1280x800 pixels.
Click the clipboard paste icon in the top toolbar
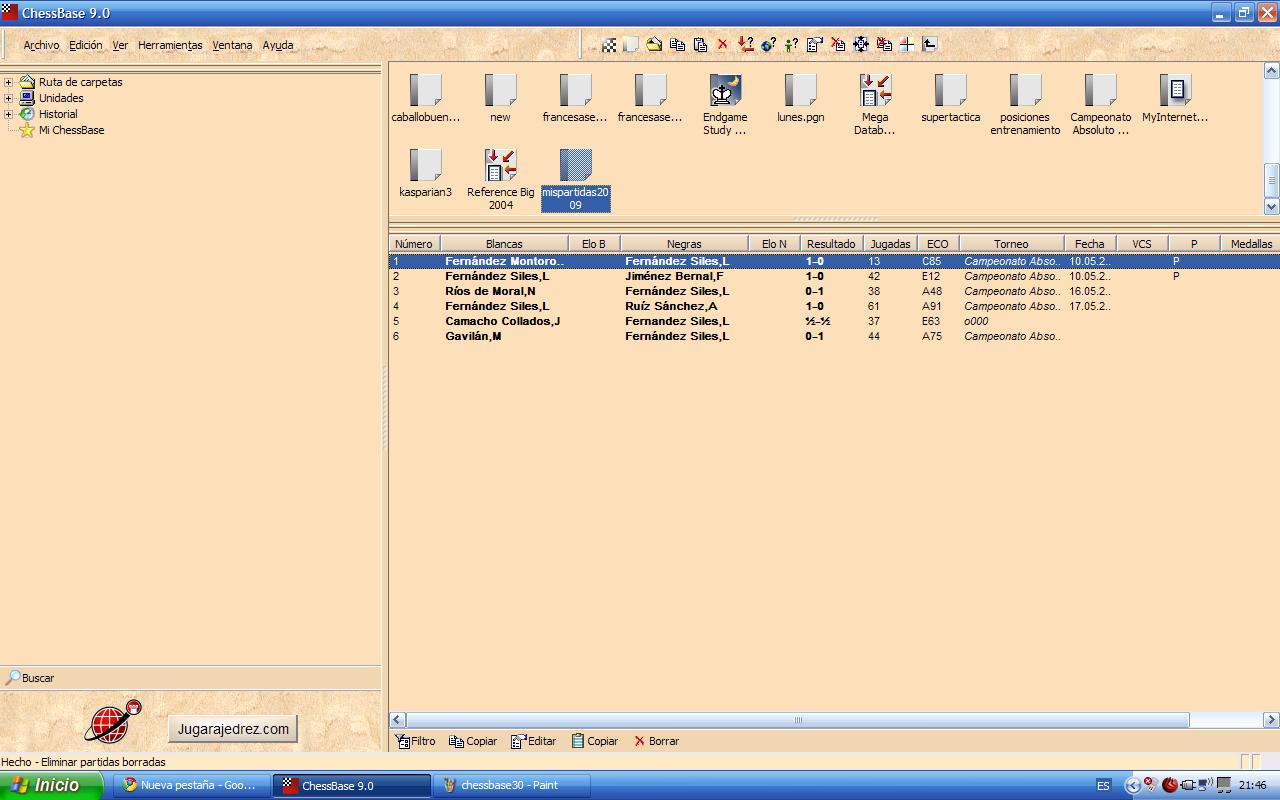point(700,44)
